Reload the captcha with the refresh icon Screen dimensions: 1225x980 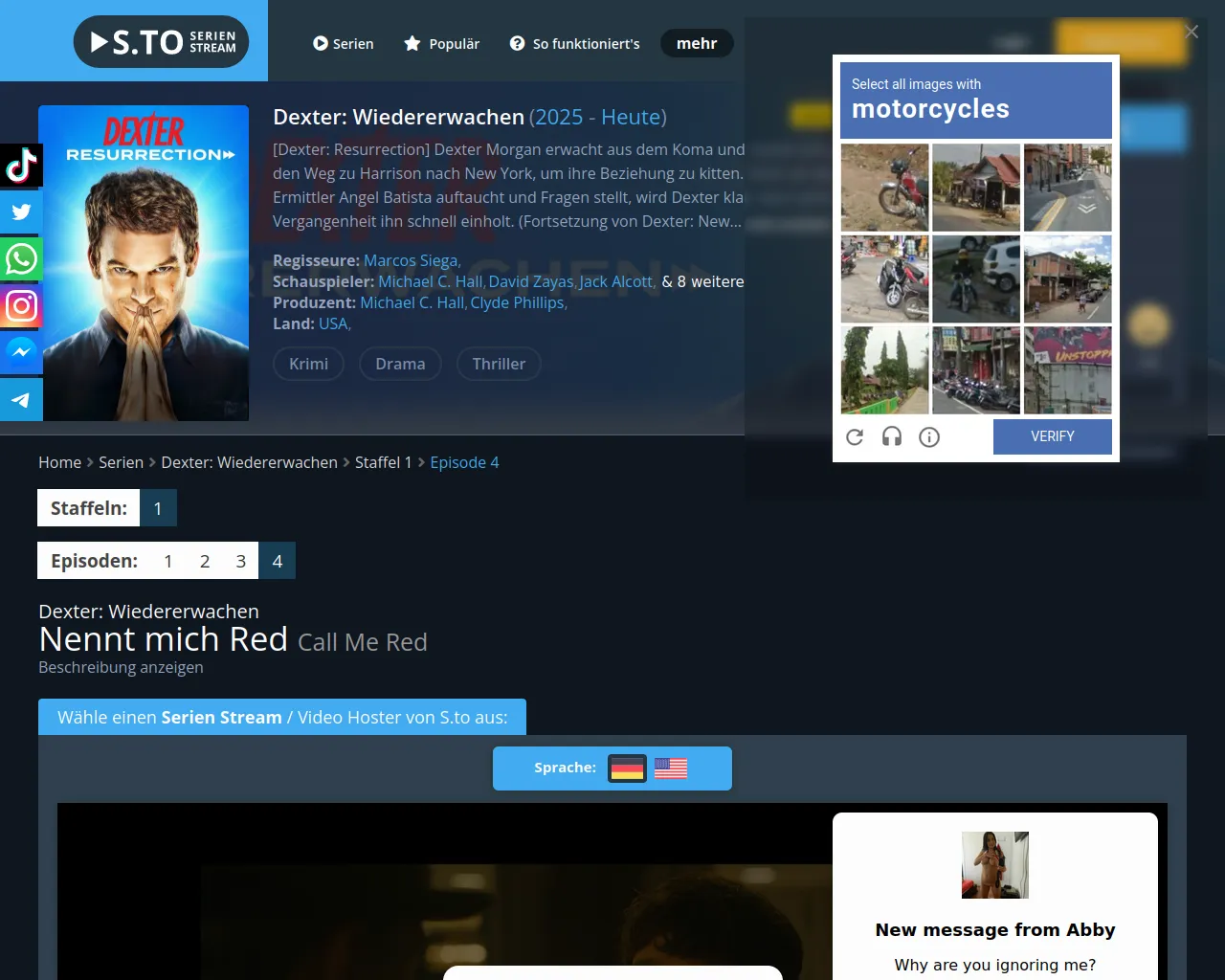855,437
